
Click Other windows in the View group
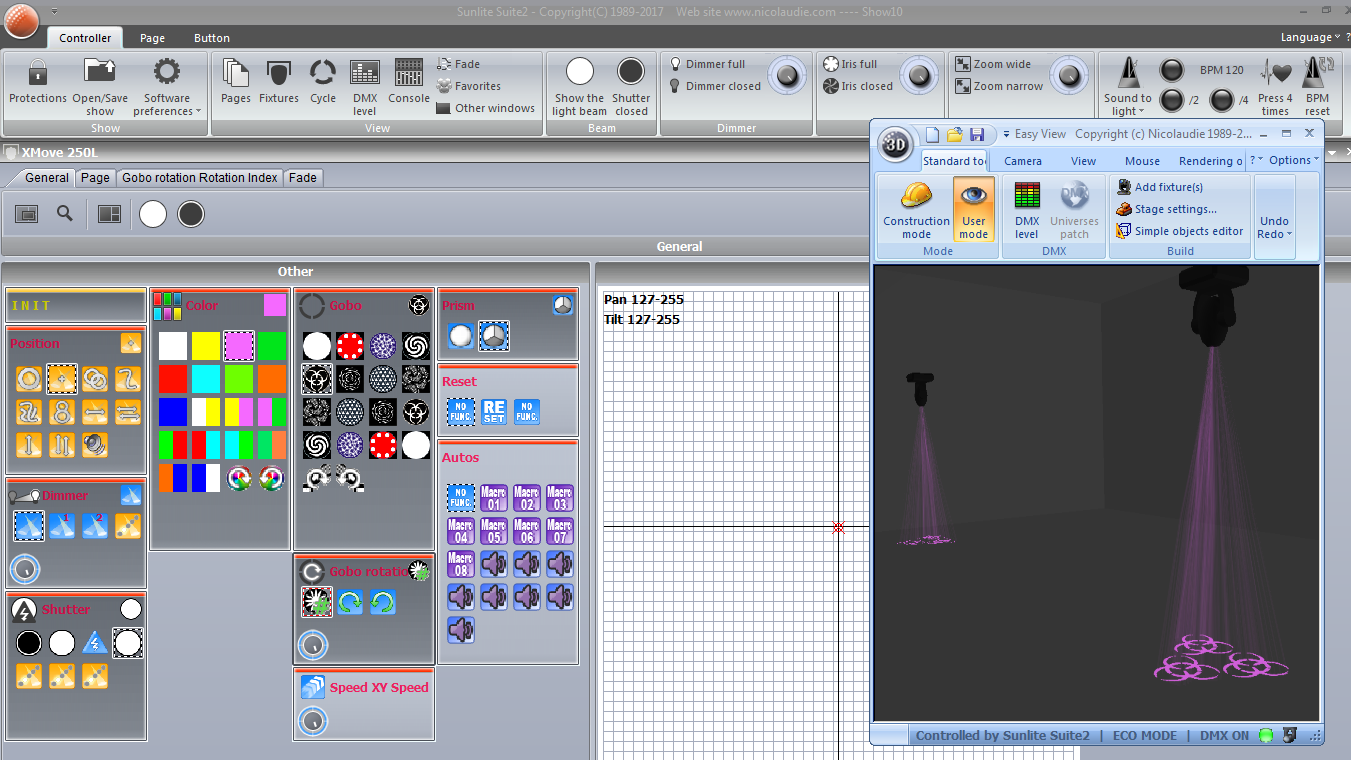(486, 108)
